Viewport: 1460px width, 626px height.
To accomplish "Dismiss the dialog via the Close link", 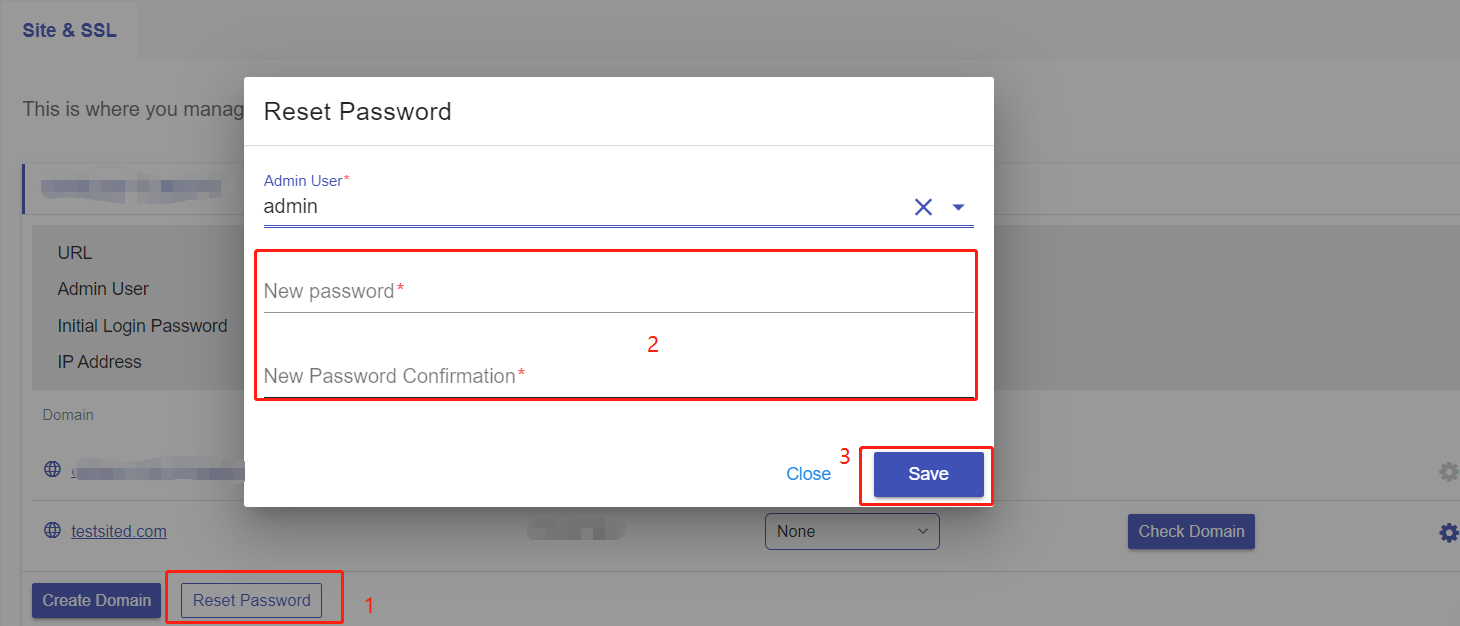I will (x=808, y=474).
